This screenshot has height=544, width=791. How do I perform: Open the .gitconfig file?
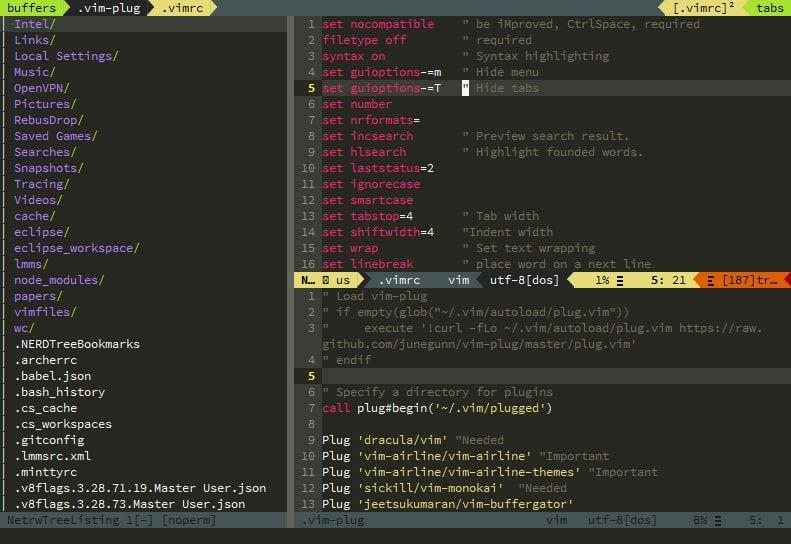pyautogui.click(x=48, y=440)
